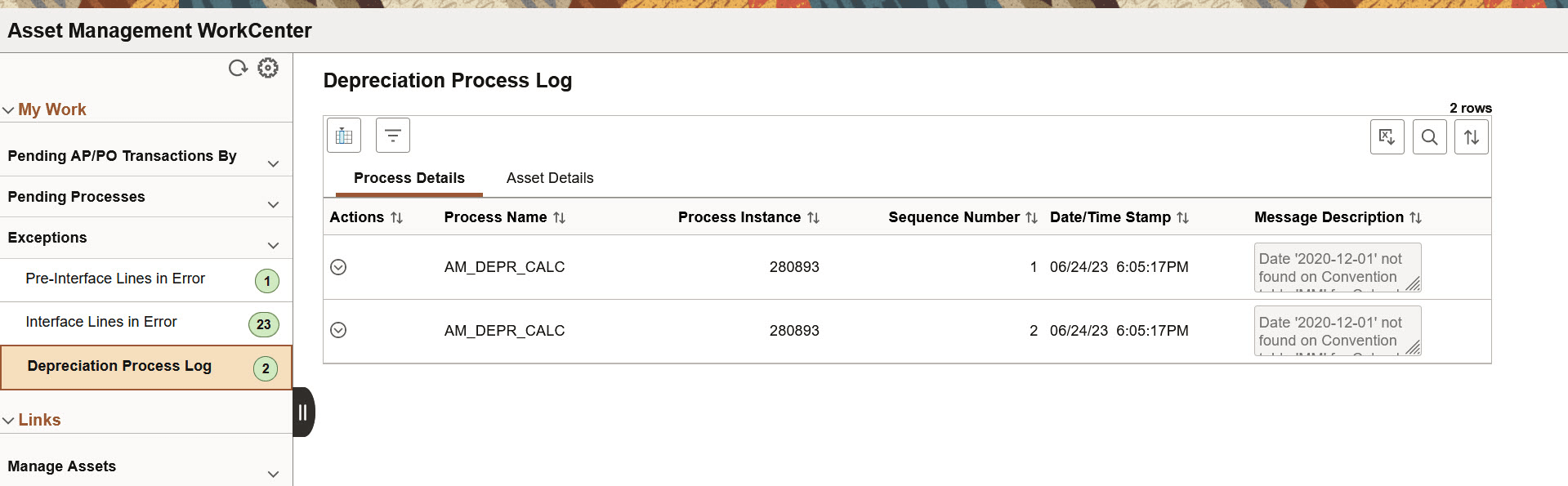Click the first row's Message Description text box
This screenshot has height=486, width=1568.
click(x=1338, y=267)
